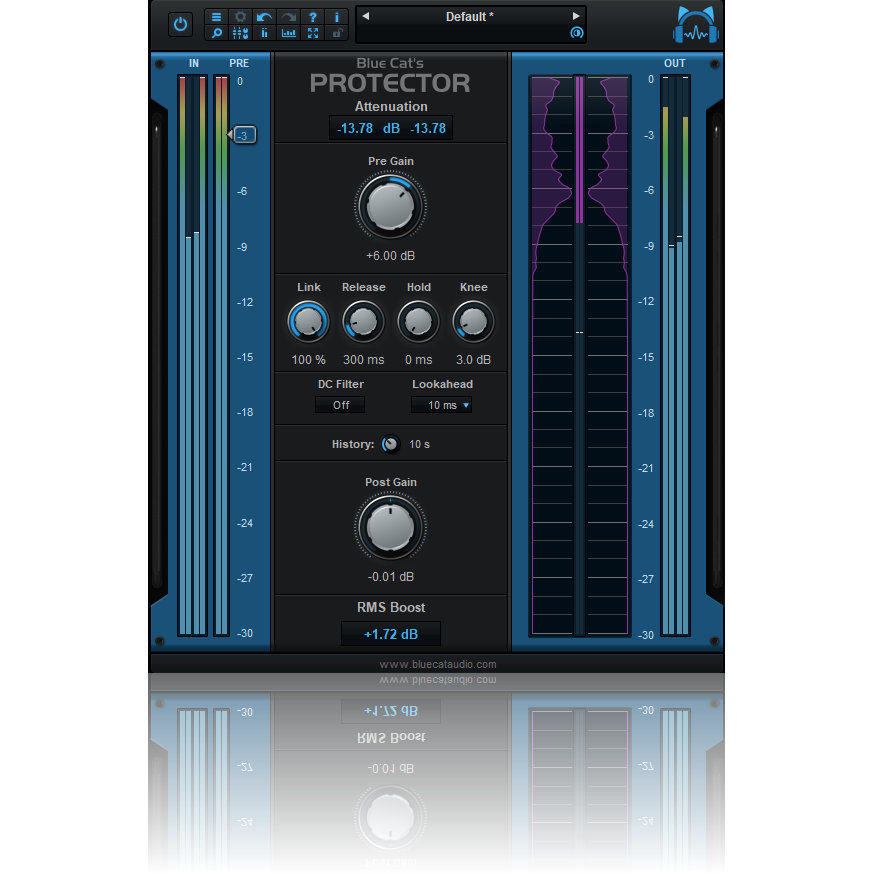The image size is (874, 874).
Task: Click the RMS Boost +1.72 dB value
Action: (x=390, y=633)
